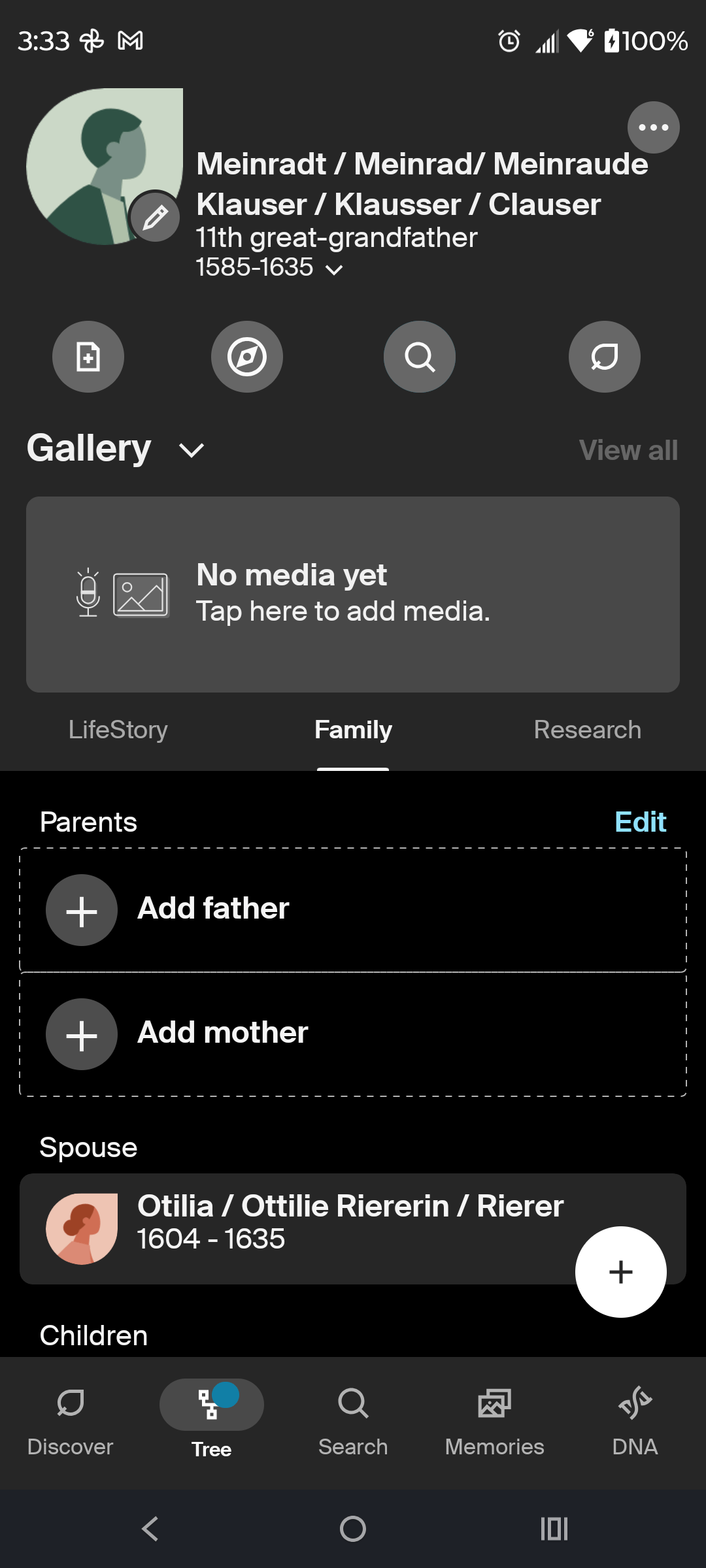This screenshot has width=706, height=1568.
Task: Tap the white floating plus button
Action: 620,1271
